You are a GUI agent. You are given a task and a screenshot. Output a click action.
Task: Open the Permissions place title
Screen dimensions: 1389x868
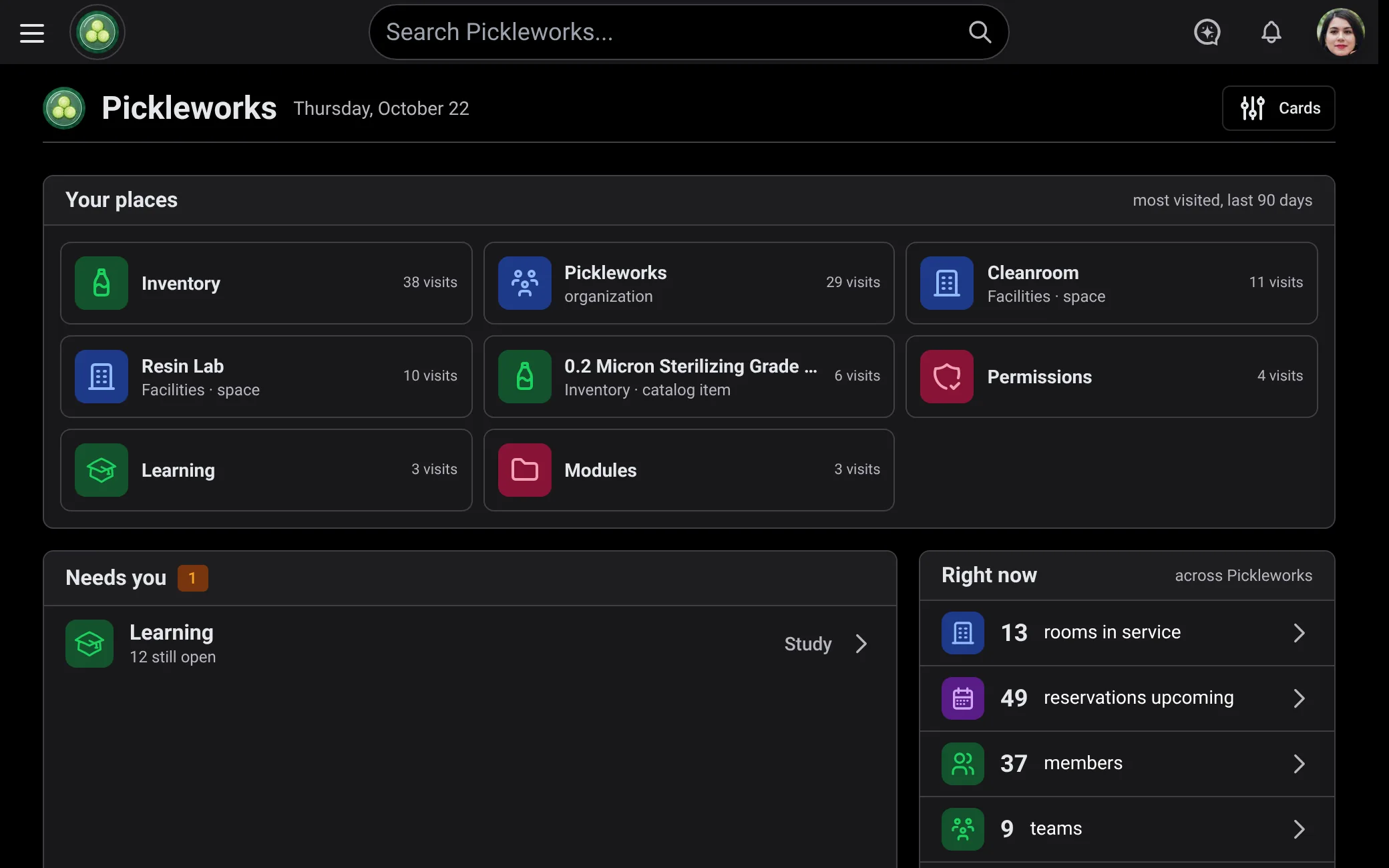[x=1040, y=377]
